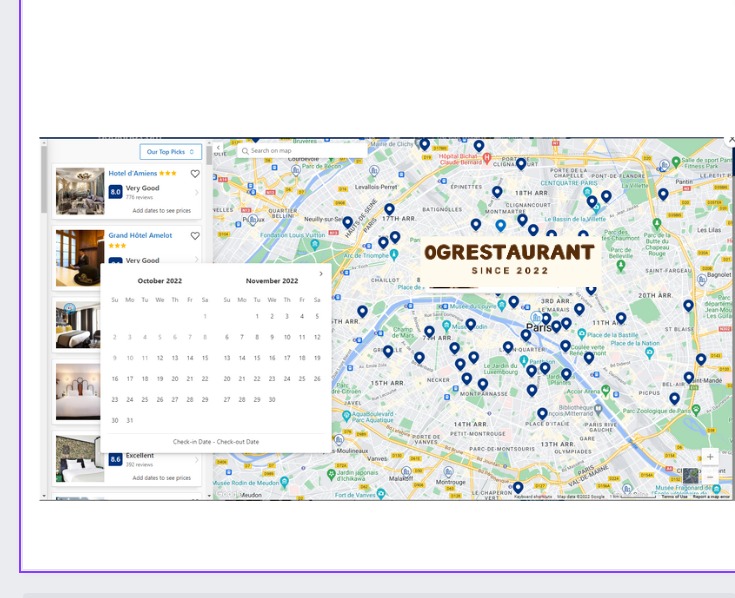Click the Place de la Bastille landmark icon
This screenshot has height=598, width=735.
[x=582, y=334]
